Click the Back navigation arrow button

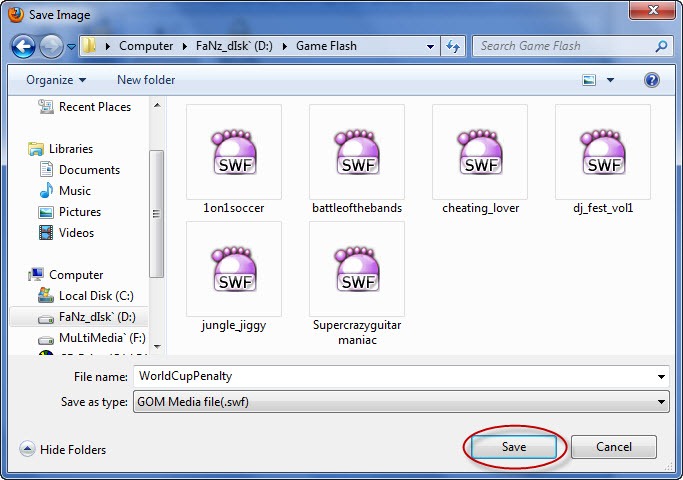(x=23, y=46)
